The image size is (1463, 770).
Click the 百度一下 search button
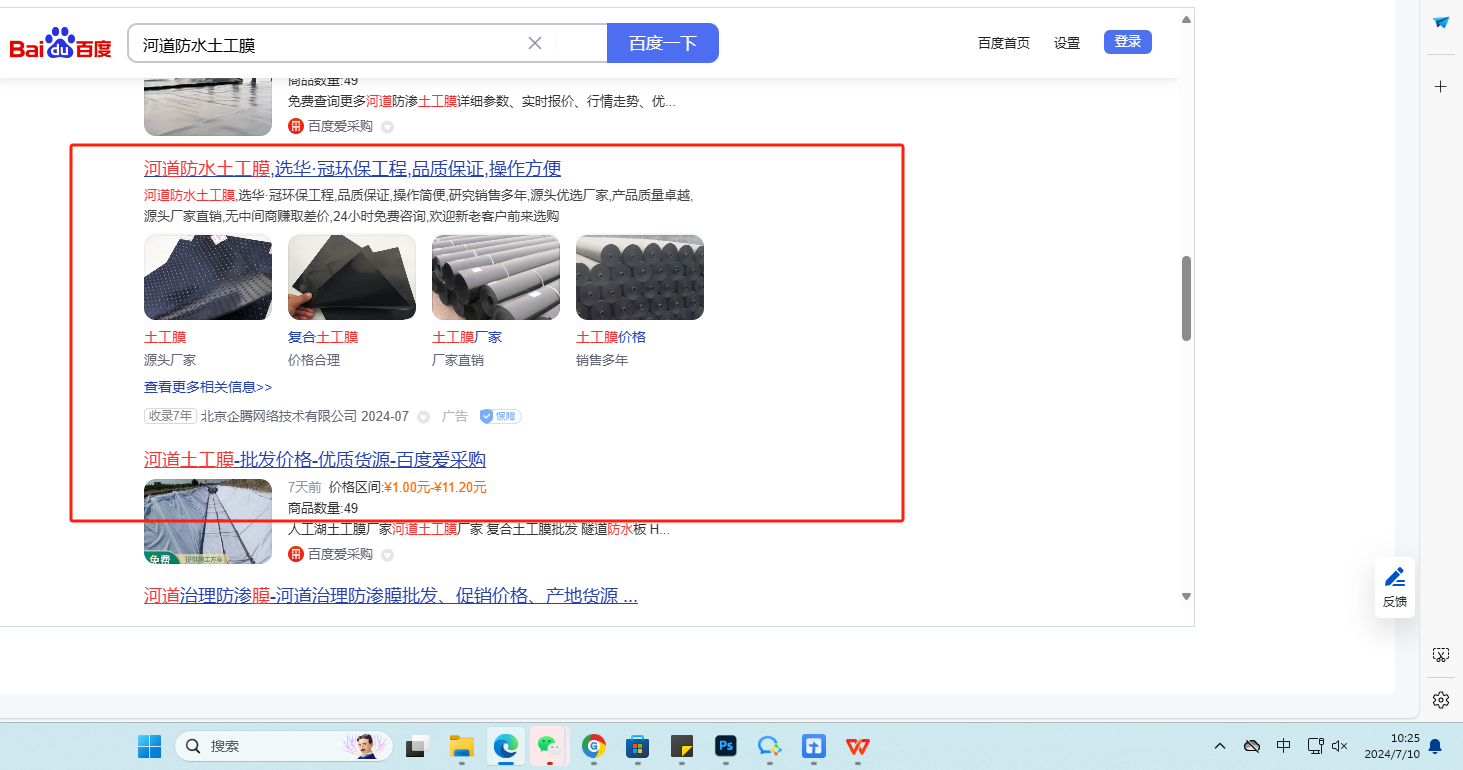click(x=663, y=43)
